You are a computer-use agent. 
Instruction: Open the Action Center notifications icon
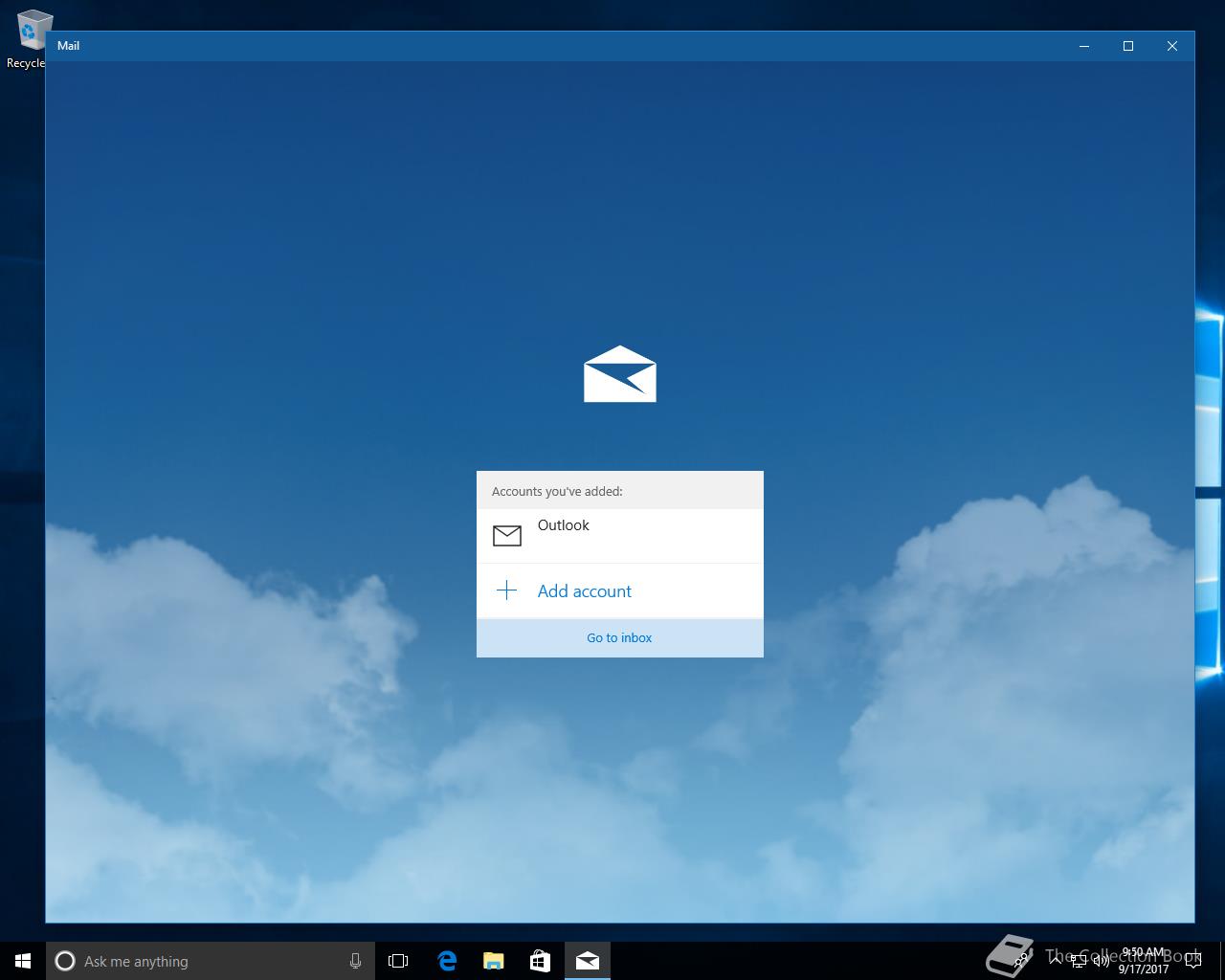pos(1193,961)
